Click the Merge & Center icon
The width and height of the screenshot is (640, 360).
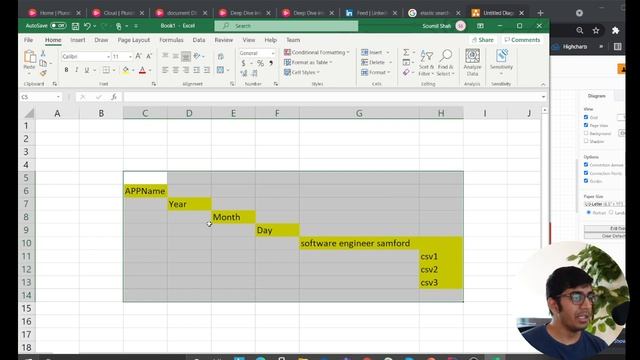click(x=220, y=70)
